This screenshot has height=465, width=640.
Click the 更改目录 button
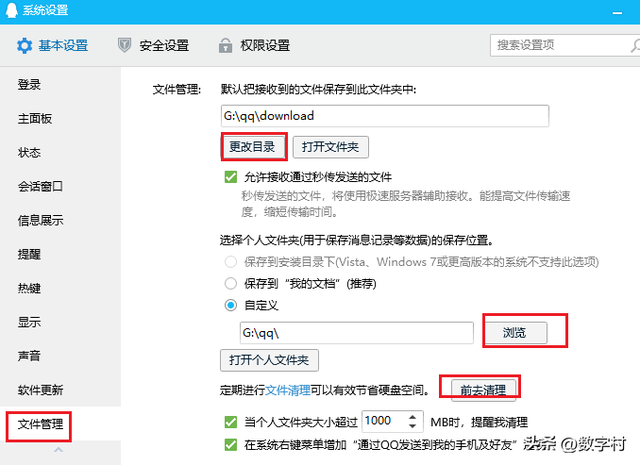click(x=252, y=147)
